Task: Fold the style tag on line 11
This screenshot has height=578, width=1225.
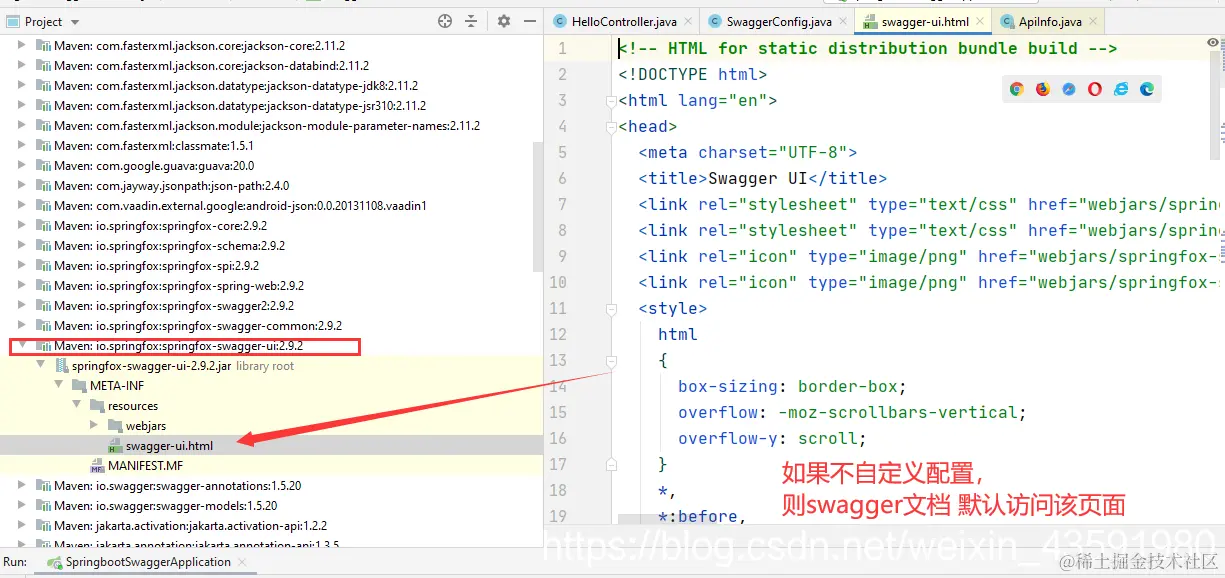Action: [x=611, y=309]
